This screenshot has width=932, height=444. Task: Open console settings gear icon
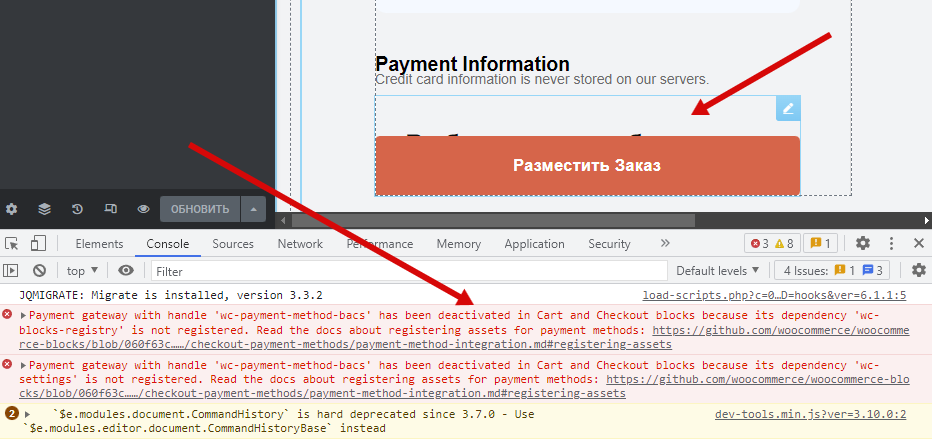click(918, 270)
